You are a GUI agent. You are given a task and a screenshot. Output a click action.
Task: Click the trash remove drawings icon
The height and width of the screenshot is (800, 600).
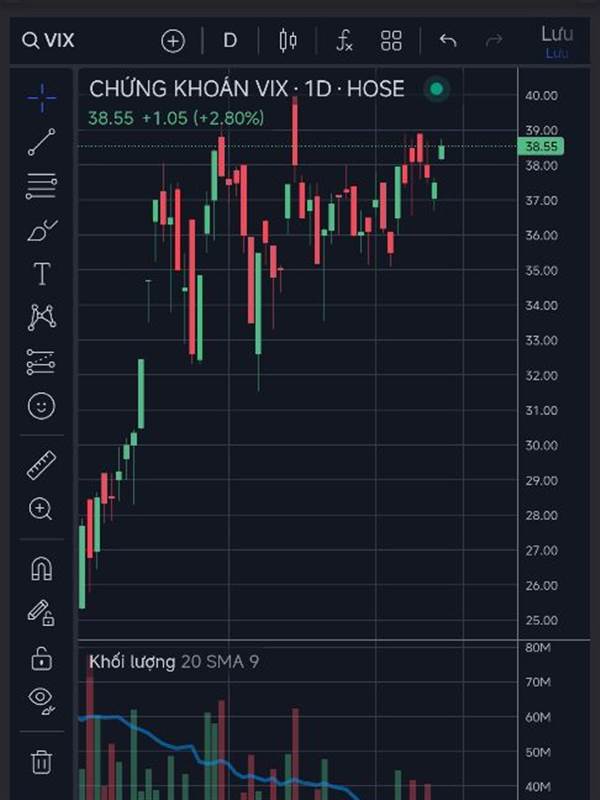click(x=41, y=762)
